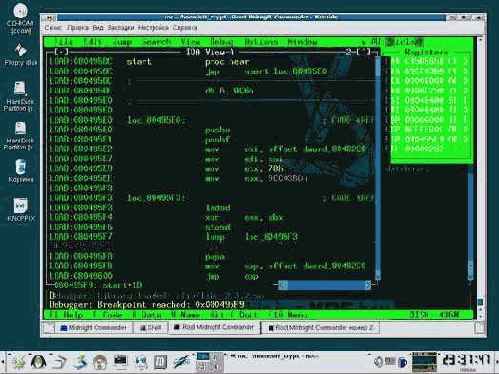The width and height of the screenshot is (499, 374).
Task: Click the panel clock
Action: pos(467,361)
